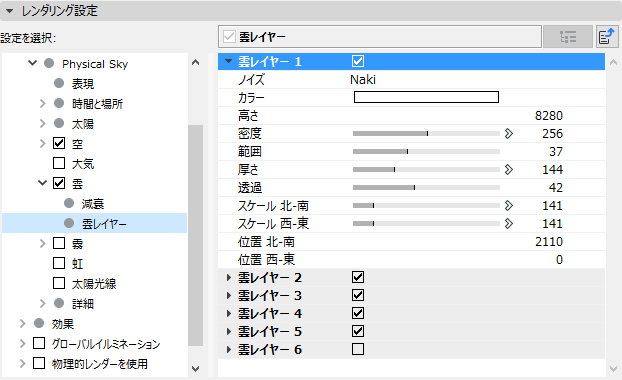Open the arrow icon beside スケール 西-東

pos(509,224)
